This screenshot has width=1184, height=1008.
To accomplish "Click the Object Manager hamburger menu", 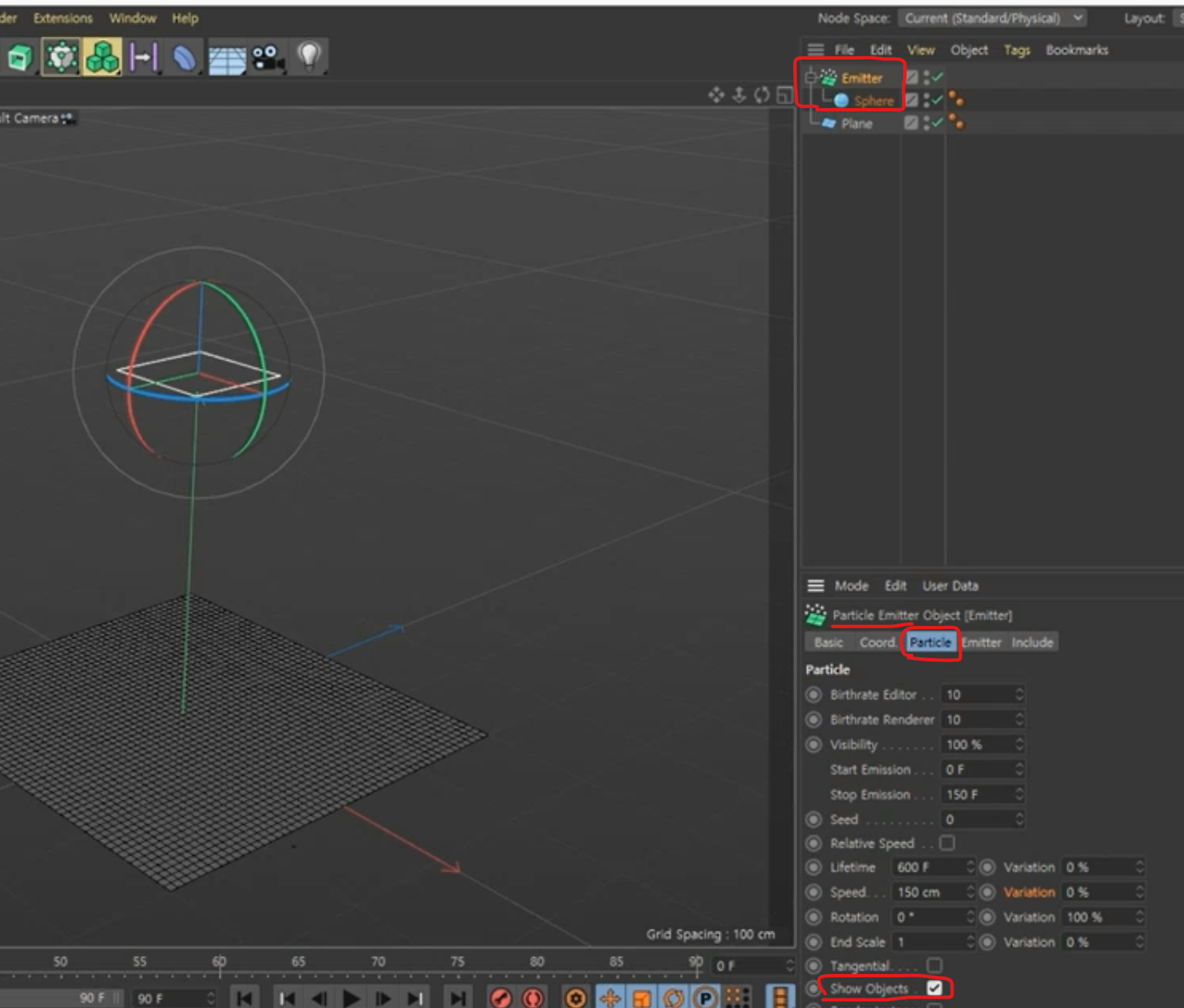I will tap(815, 49).
